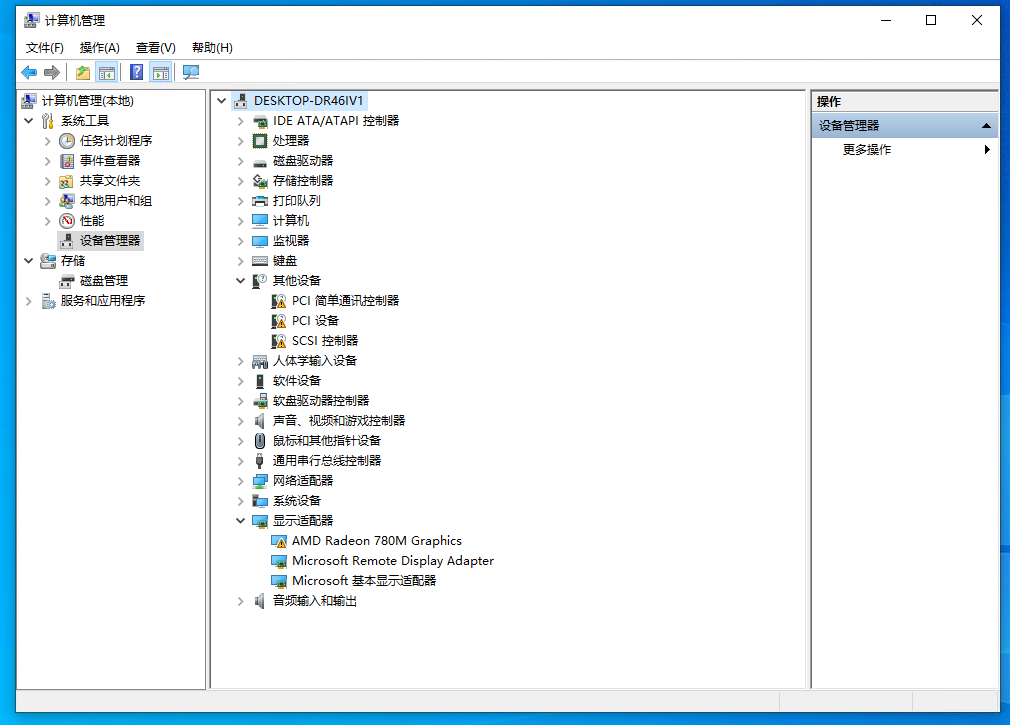Collapse the DESKTOP-DR46IV1 root node
Image resolution: width=1010 pixels, height=725 pixels.
[222, 100]
